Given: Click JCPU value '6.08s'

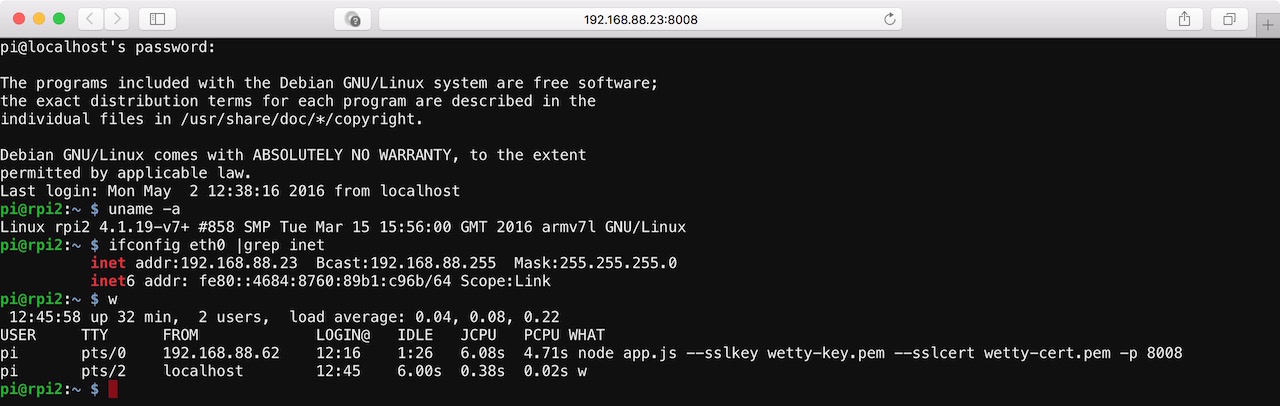Looking at the screenshot, I should (483, 353).
